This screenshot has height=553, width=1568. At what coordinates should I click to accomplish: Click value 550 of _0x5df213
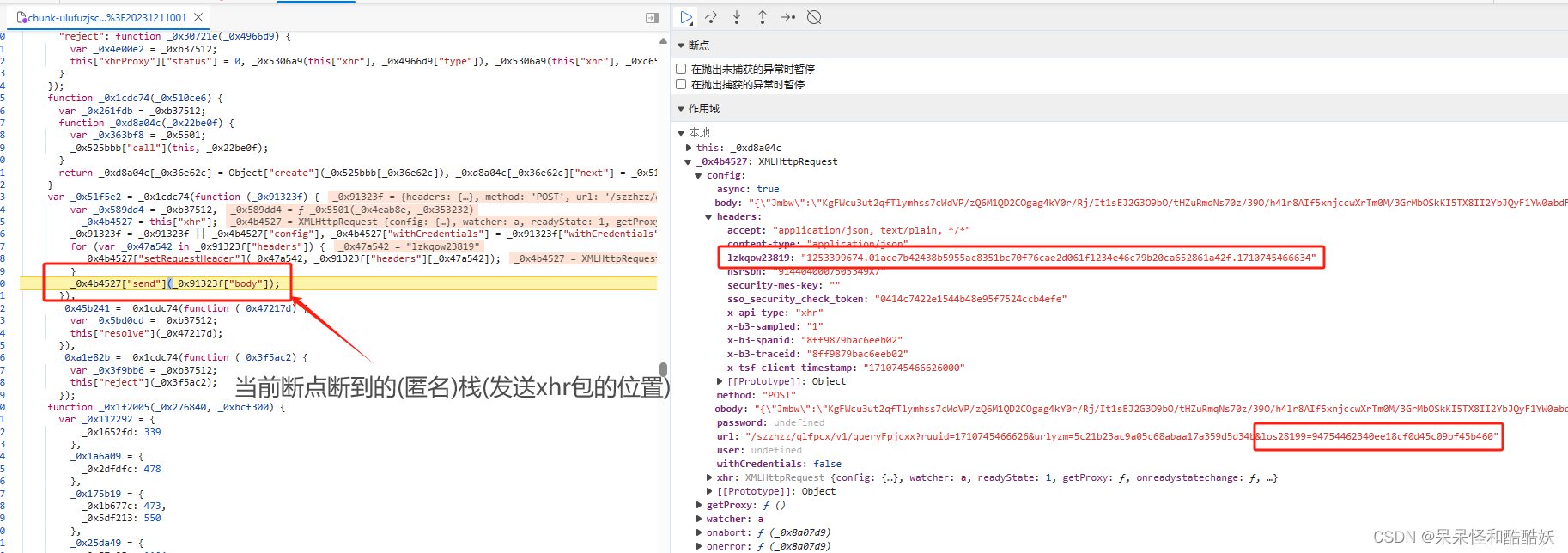[152, 518]
